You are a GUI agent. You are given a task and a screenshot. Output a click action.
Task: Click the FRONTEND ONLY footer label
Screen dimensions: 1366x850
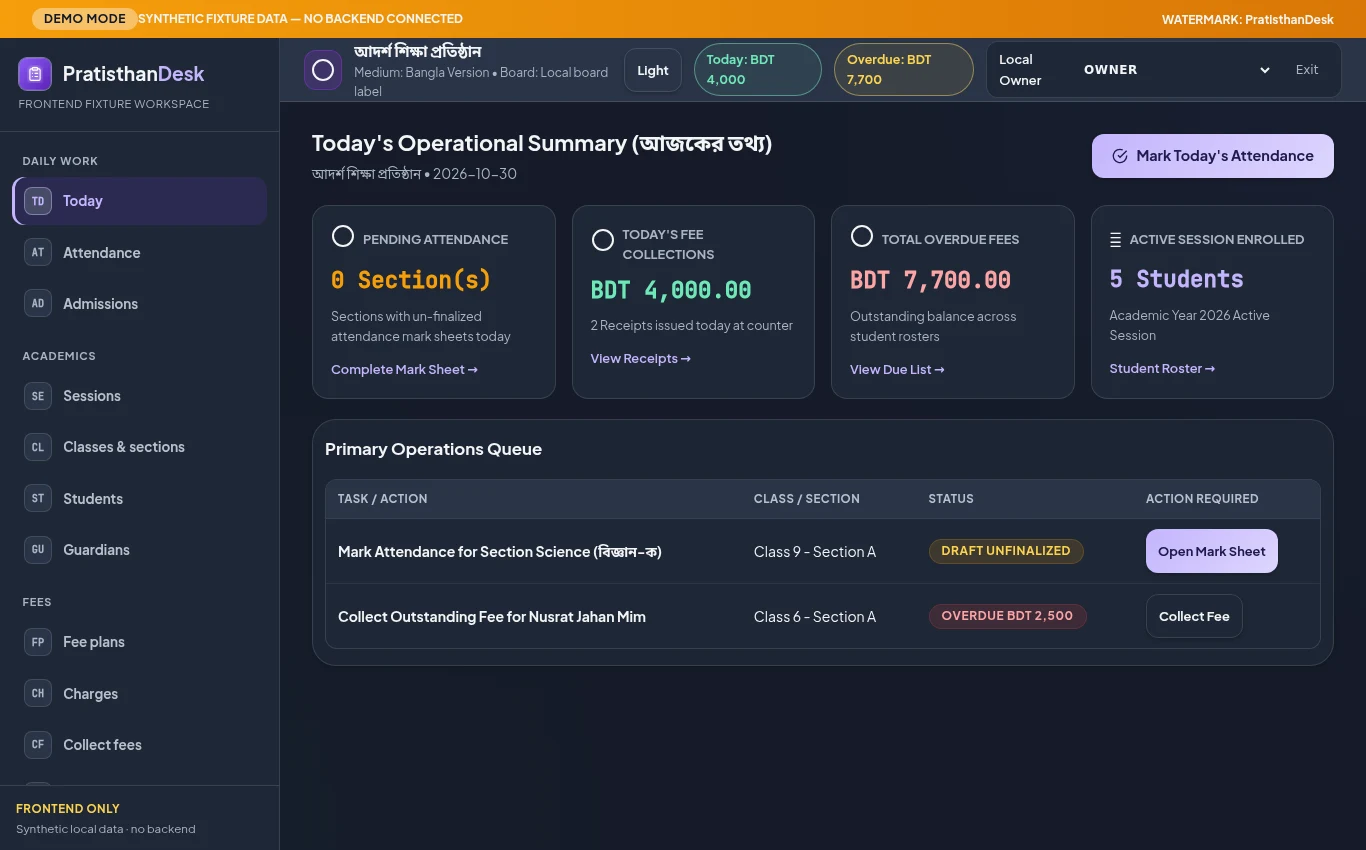pos(68,808)
